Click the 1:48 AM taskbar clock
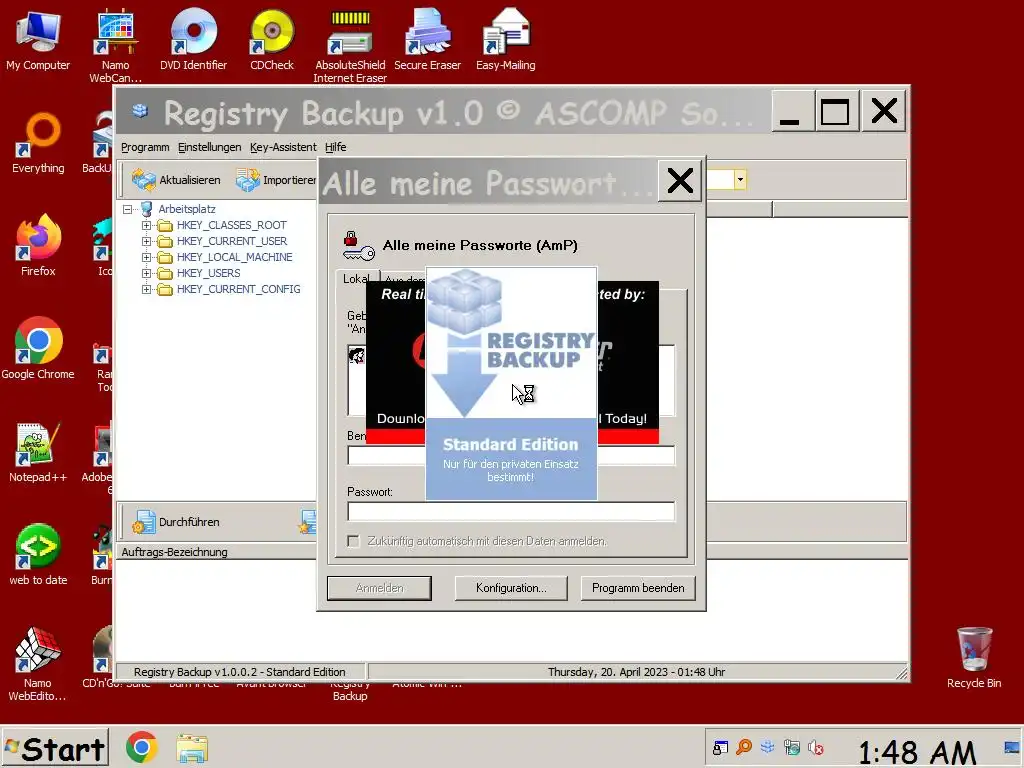1024x768 pixels. [916, 751]
